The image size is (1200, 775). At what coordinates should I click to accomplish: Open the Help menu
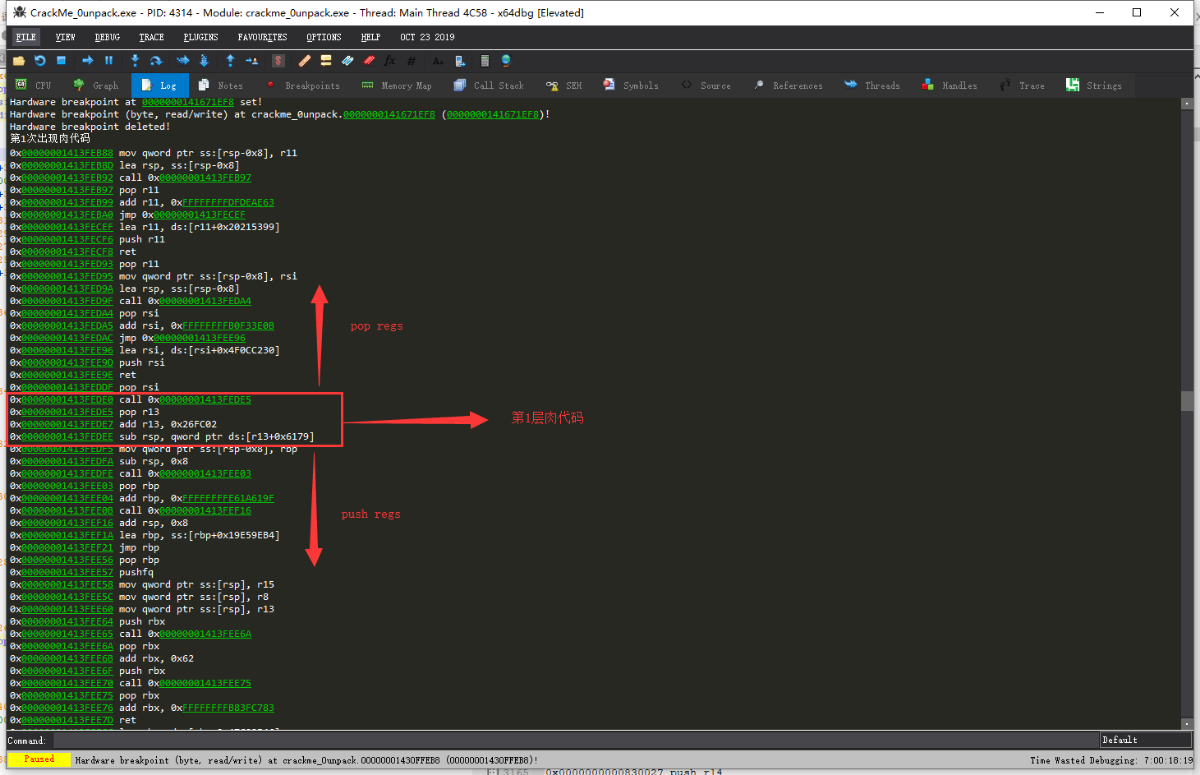[371, 37]
